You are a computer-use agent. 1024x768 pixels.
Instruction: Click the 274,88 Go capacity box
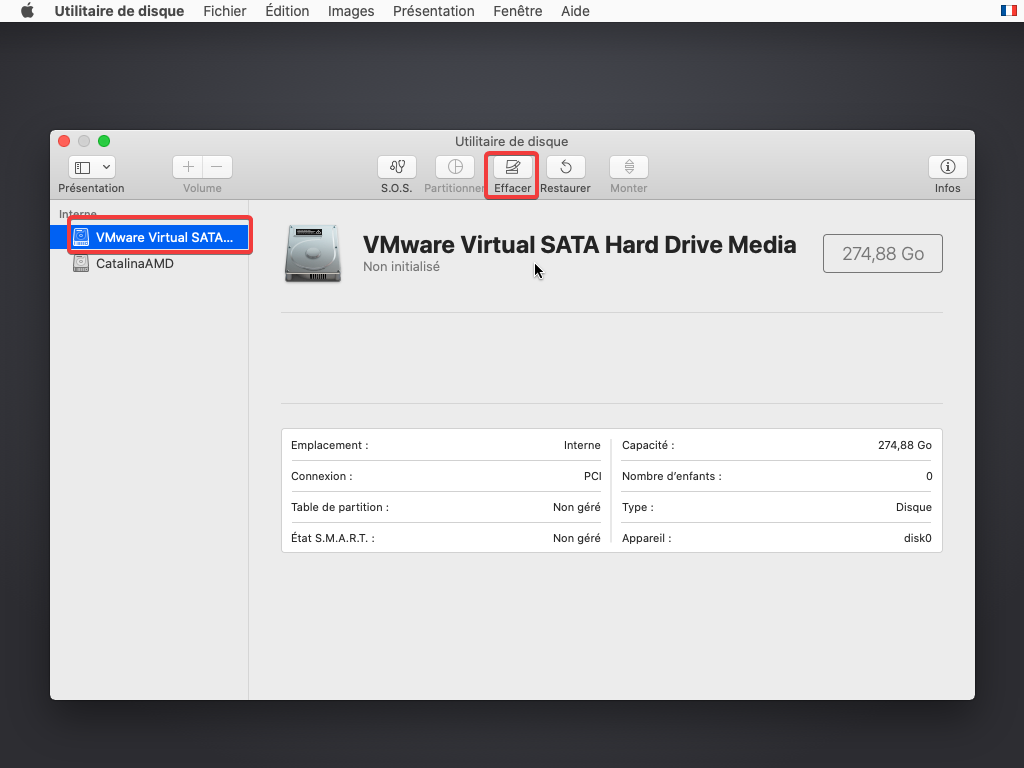pyautogui.click(x=882, y=253)
